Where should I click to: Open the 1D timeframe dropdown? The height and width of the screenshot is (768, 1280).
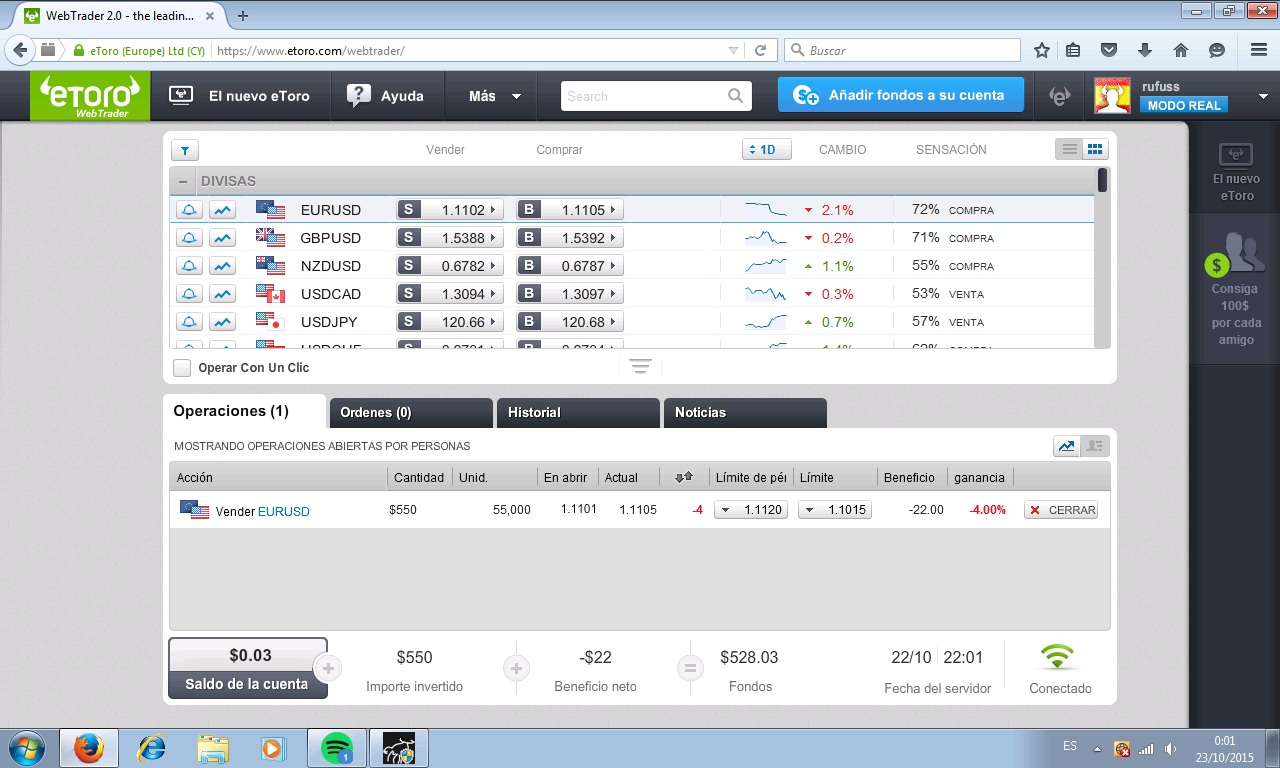click(767, 150)
